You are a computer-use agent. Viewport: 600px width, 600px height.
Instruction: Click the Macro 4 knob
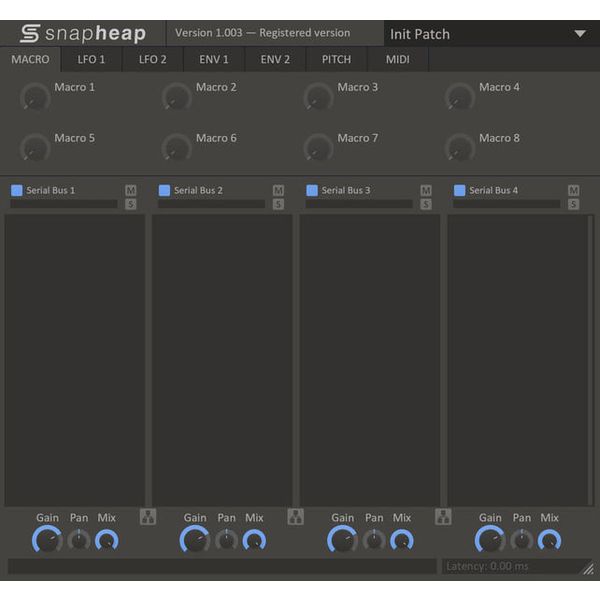(460, 97)
